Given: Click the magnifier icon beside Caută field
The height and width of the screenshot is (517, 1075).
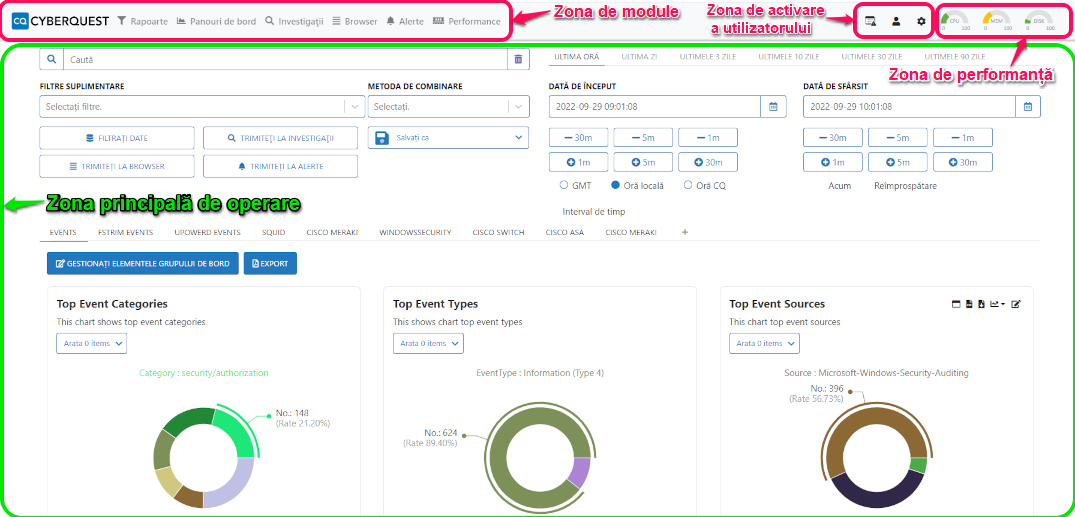Looking at the screenshot, I should pyautogui.click(x=51, y=60).
